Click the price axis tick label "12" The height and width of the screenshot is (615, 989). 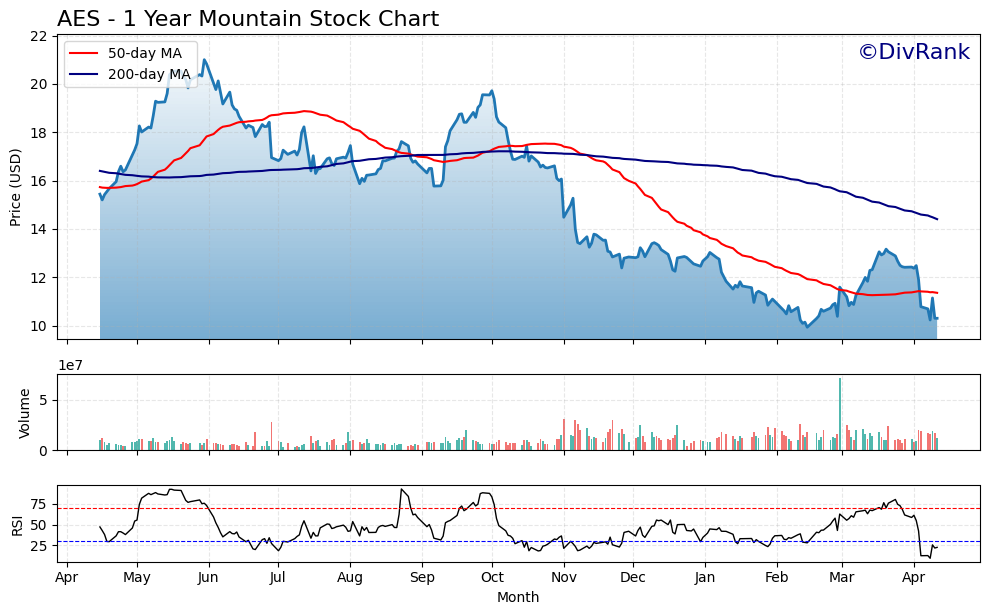click(39, 278)
